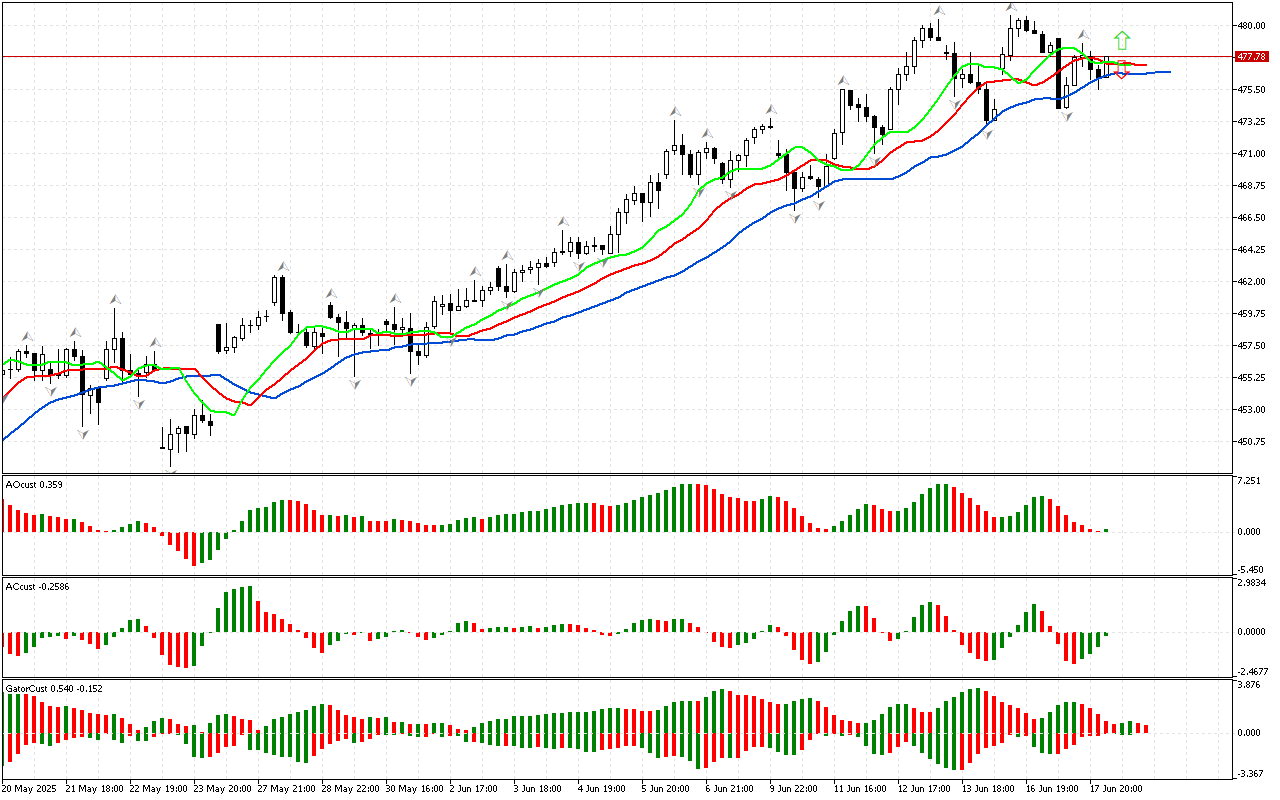The width and height of the screenshot is (1280, 800).
Task: Select the right end of the blue Alligator line
Action: pos(1167,72)
